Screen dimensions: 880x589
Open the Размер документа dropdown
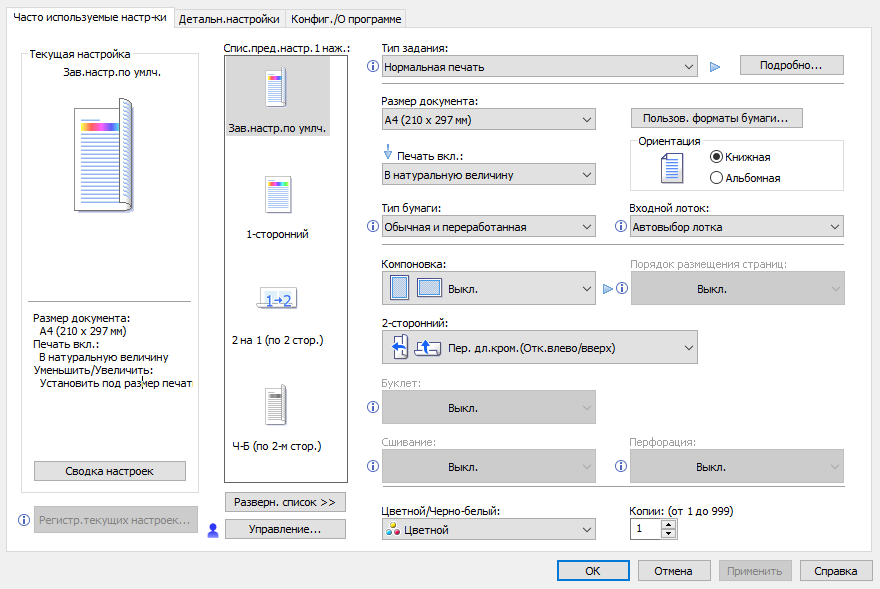(489, 121)
